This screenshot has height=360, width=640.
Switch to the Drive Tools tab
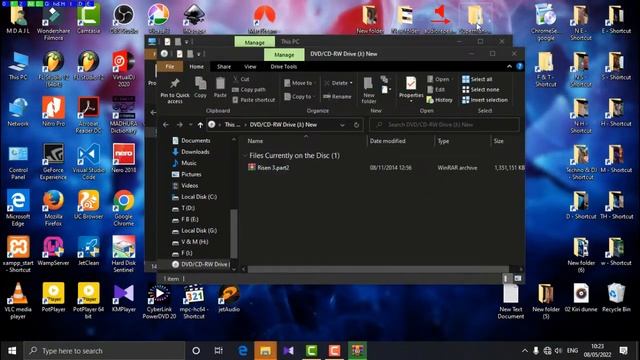coord(284,67)
